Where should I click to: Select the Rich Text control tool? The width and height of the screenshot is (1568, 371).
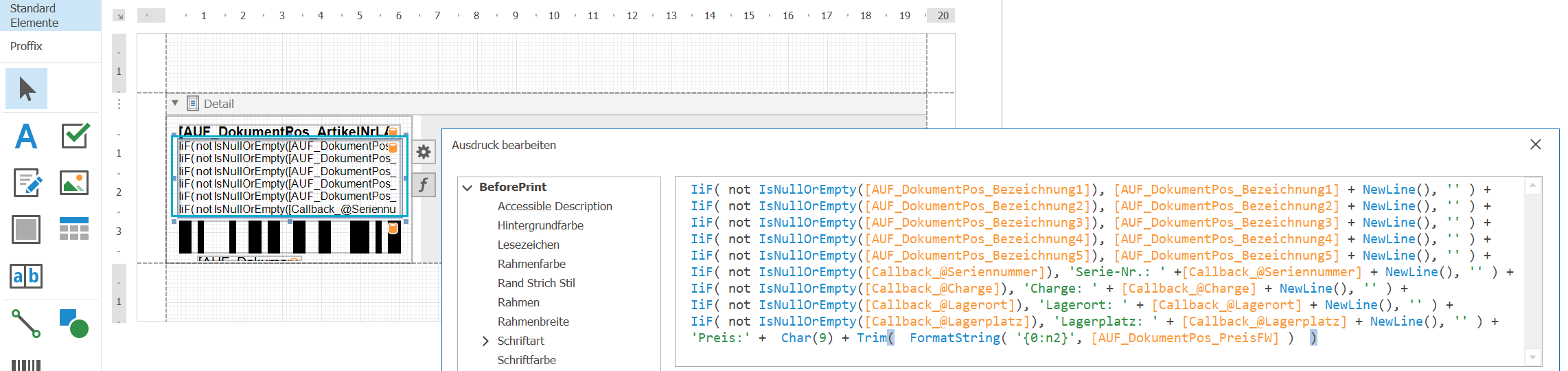click(27, 183)
